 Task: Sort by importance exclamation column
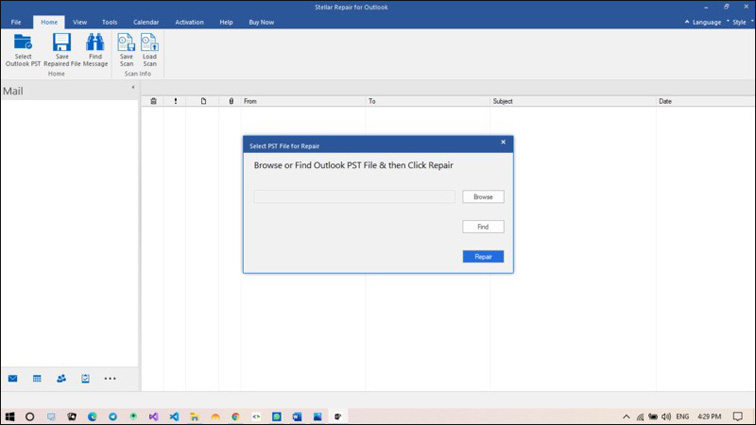point(176,101)
